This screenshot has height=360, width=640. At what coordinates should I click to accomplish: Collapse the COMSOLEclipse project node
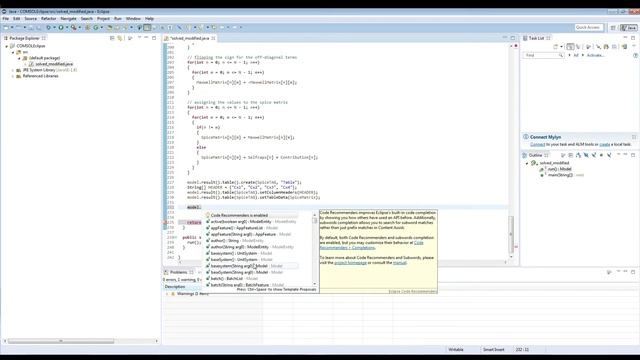point(7,46)
